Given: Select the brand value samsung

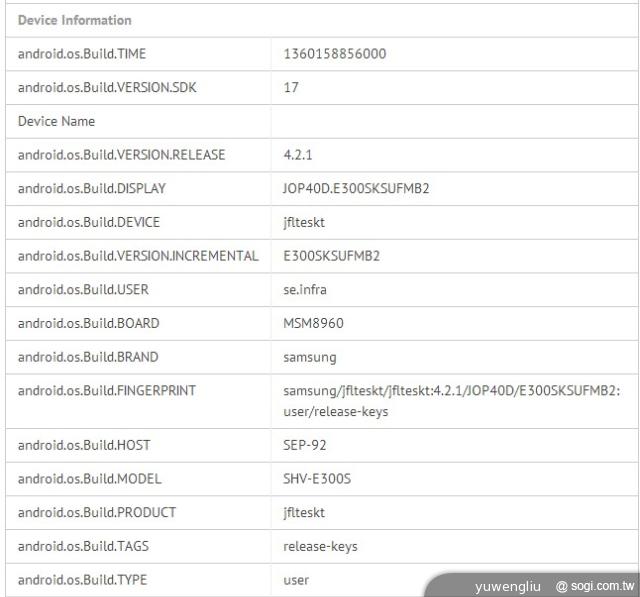Looking at the screenshot, I should click(x=310, y=357).
